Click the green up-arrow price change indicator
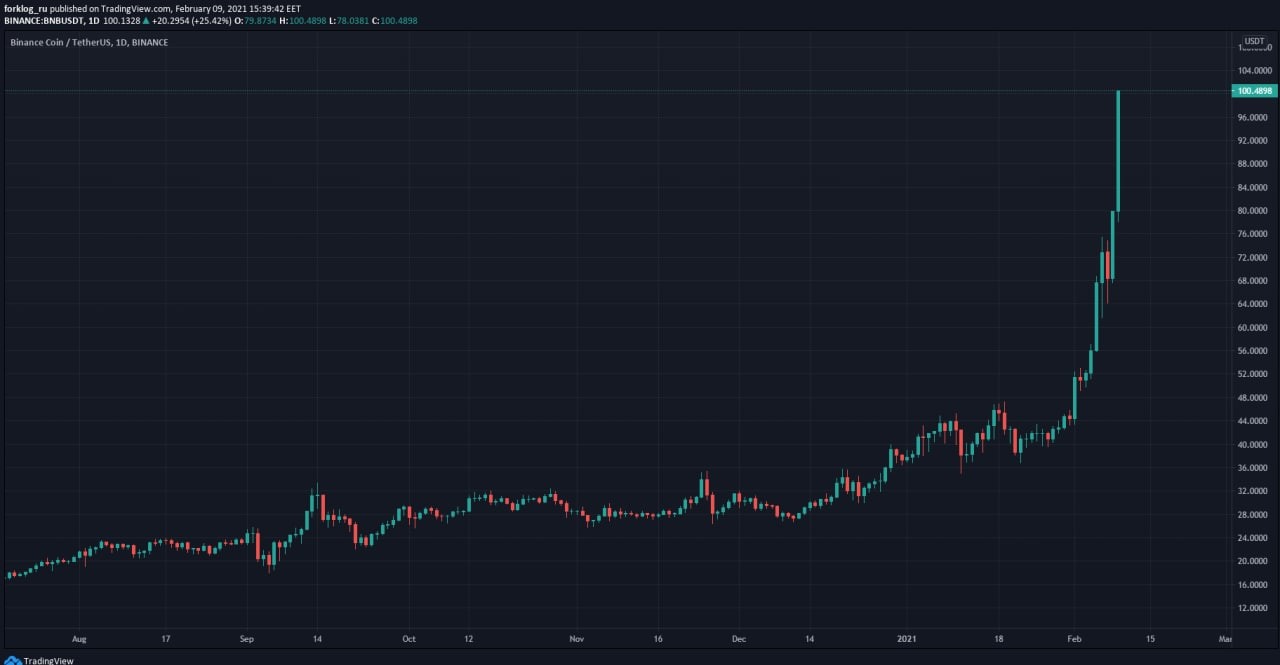1280x665 pixels. [146, 19]
